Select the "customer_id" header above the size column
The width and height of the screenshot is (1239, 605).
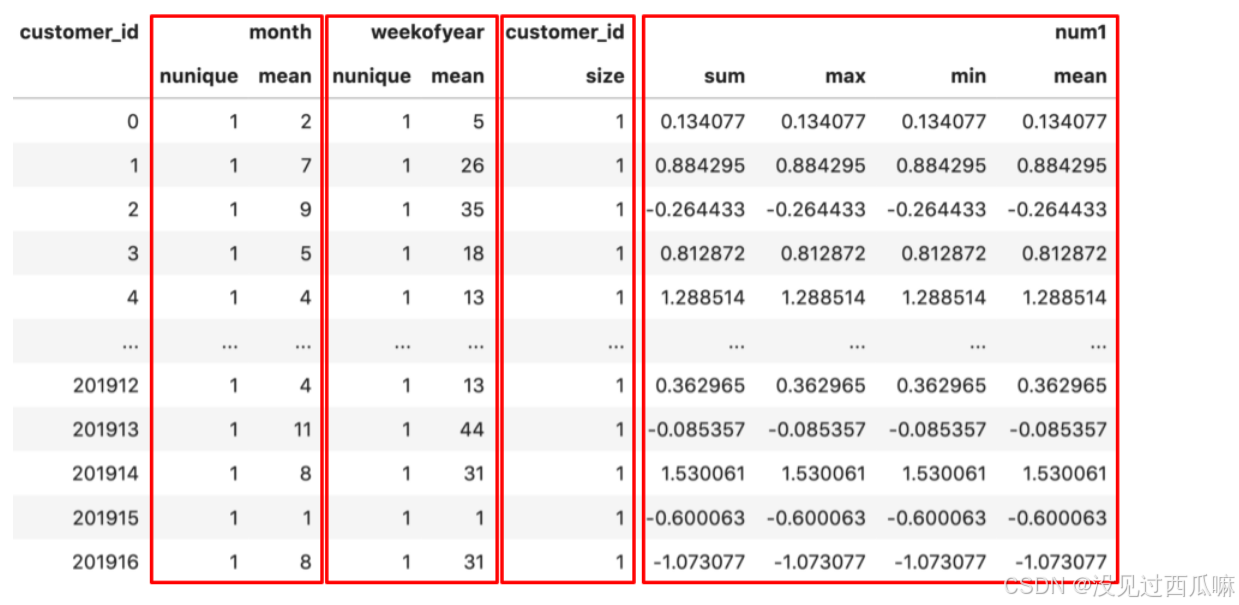tap(565, 32)
